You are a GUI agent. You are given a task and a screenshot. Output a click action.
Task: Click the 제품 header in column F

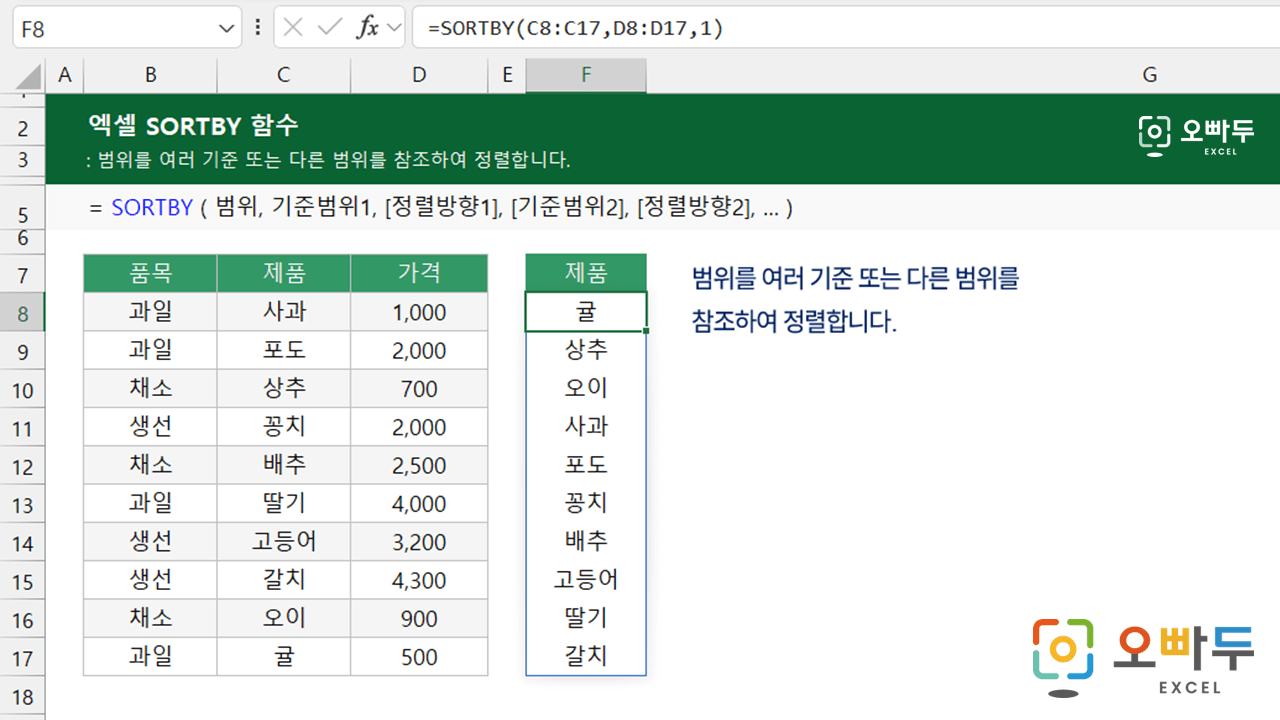click(586, 273)
